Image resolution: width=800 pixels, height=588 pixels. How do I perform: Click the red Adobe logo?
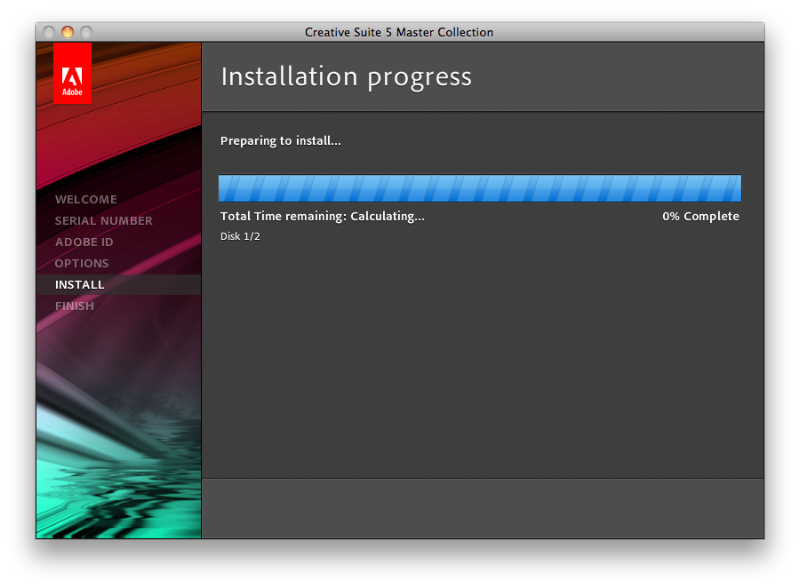tap(72, 73)
